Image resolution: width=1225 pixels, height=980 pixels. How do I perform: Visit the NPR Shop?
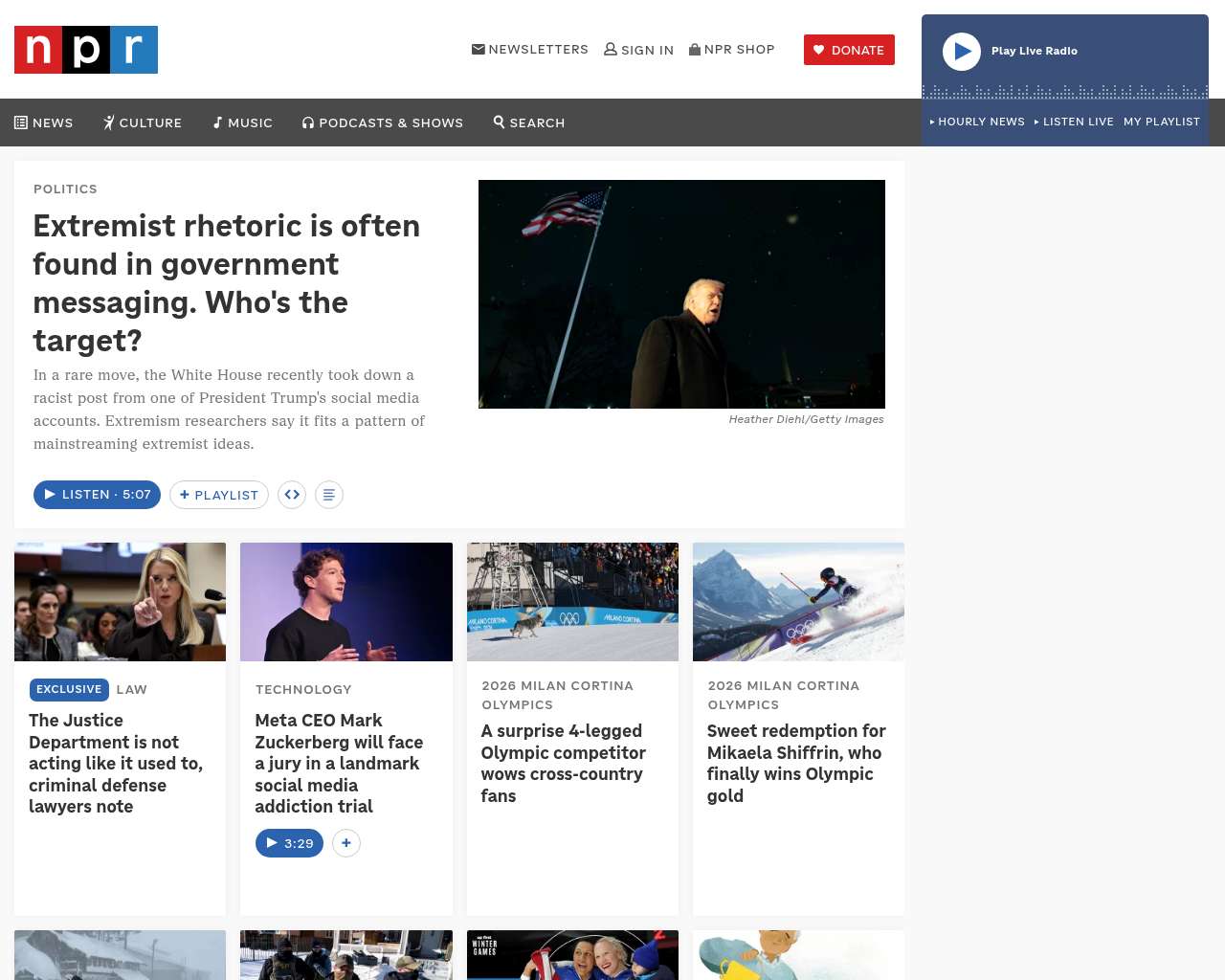pyautogui.click(x=732, y=50)
